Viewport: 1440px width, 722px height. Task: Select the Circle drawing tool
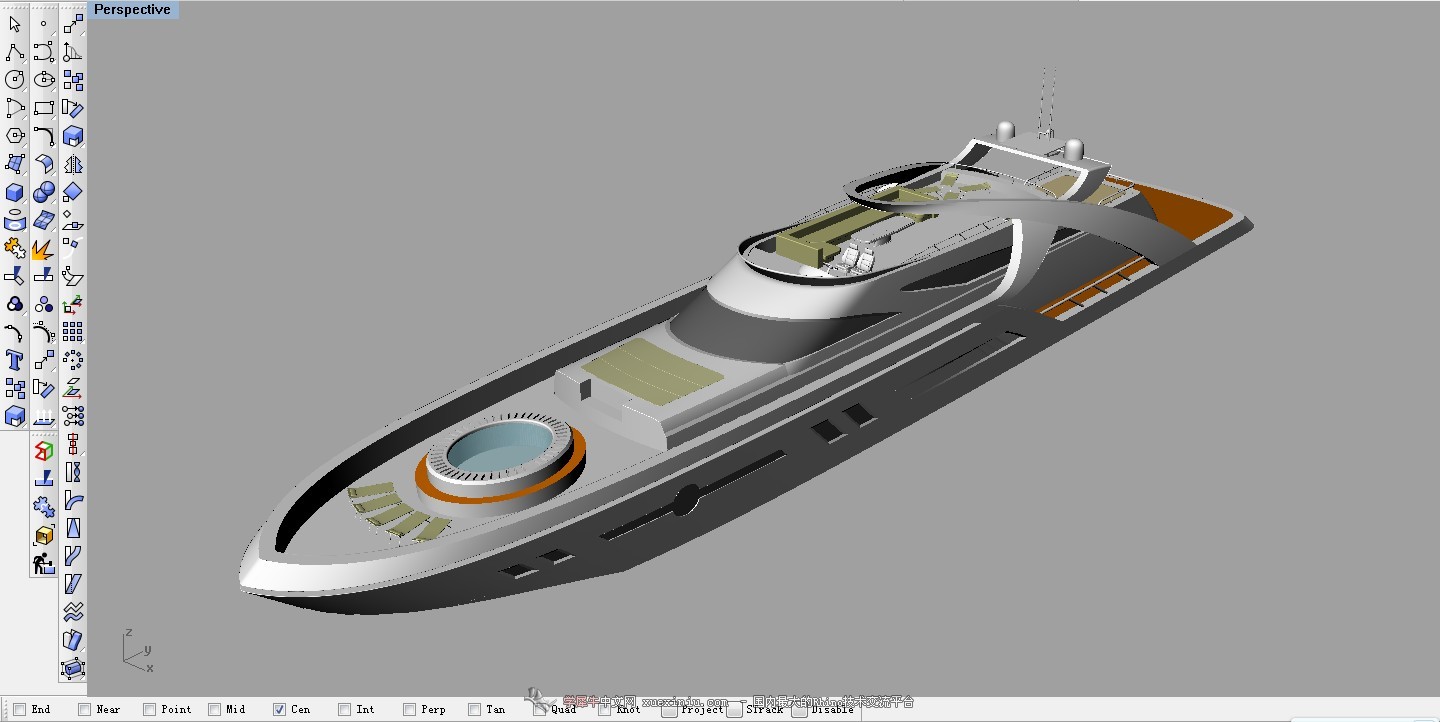coord(15,79)
